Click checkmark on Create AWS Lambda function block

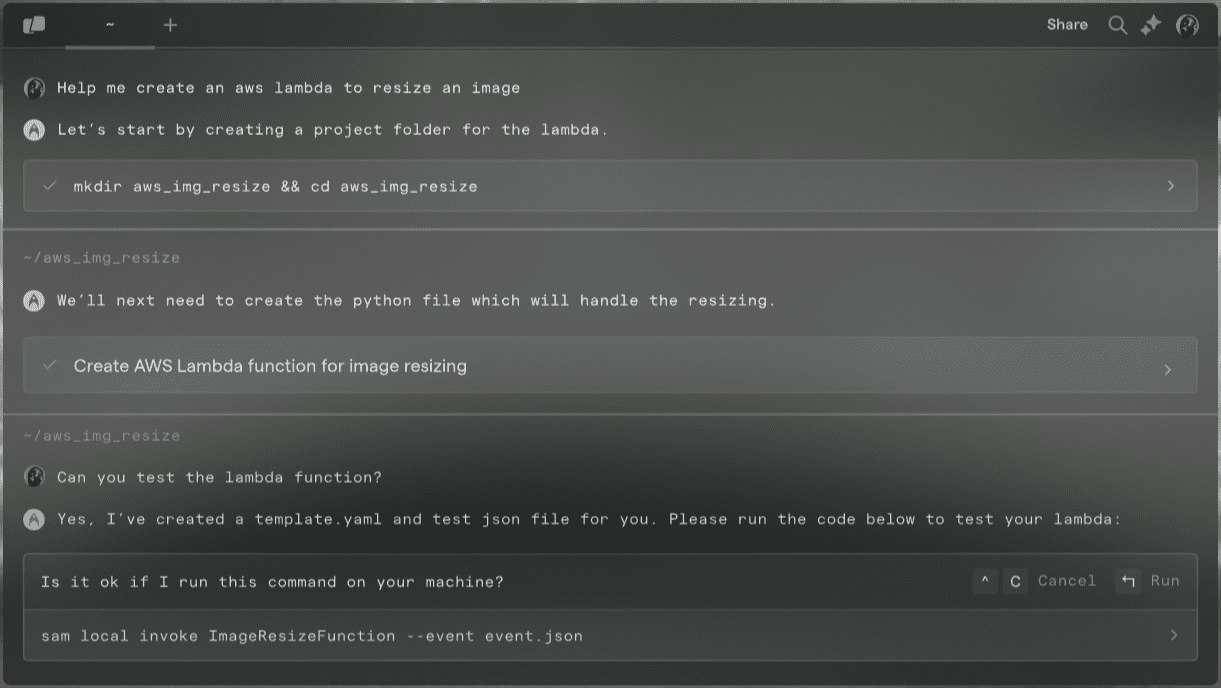coord(49,366)
